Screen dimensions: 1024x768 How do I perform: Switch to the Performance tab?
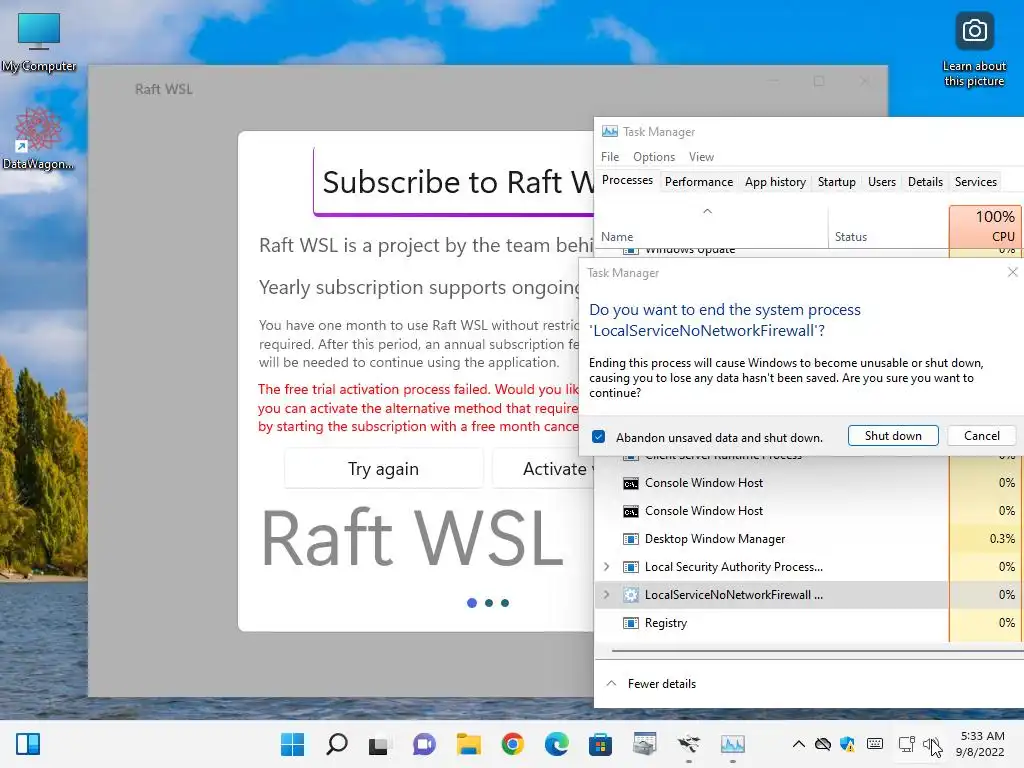699,182
